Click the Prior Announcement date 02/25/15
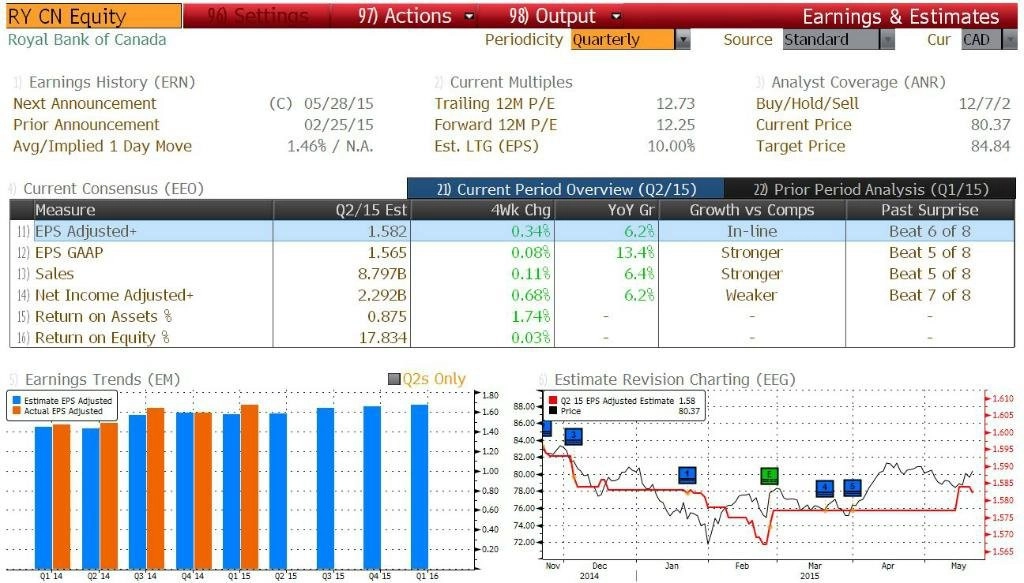Screen dimensions: 1024x583 [x=338, y=125]
